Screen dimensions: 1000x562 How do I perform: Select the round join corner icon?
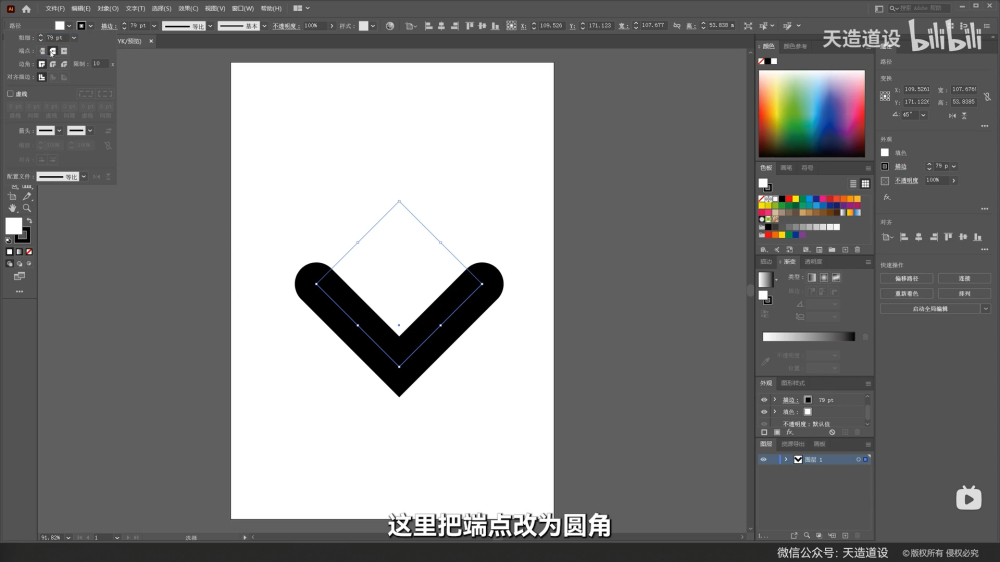click(53, 64)
